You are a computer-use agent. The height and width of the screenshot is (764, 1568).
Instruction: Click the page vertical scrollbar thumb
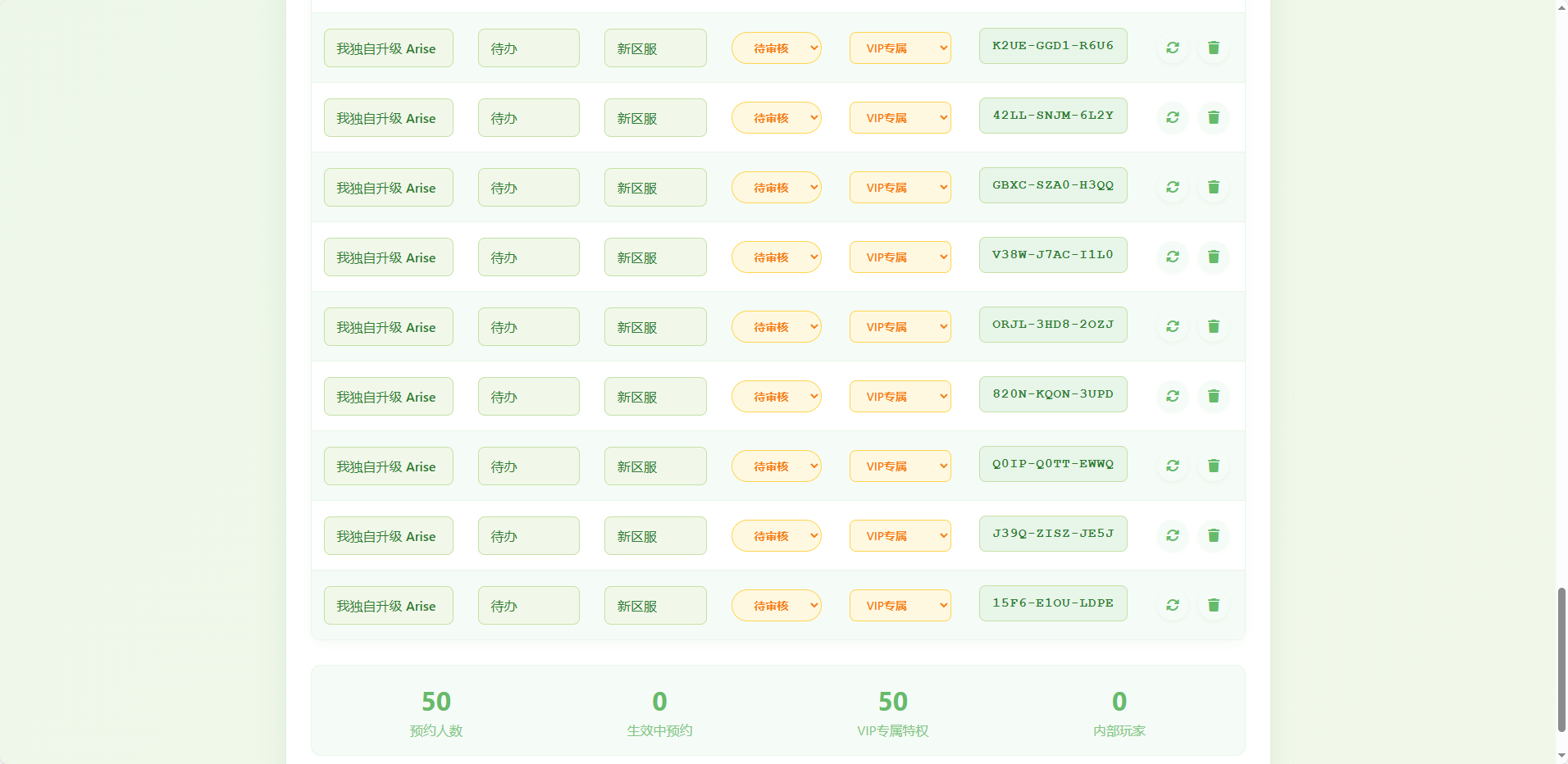point(1561,659)
